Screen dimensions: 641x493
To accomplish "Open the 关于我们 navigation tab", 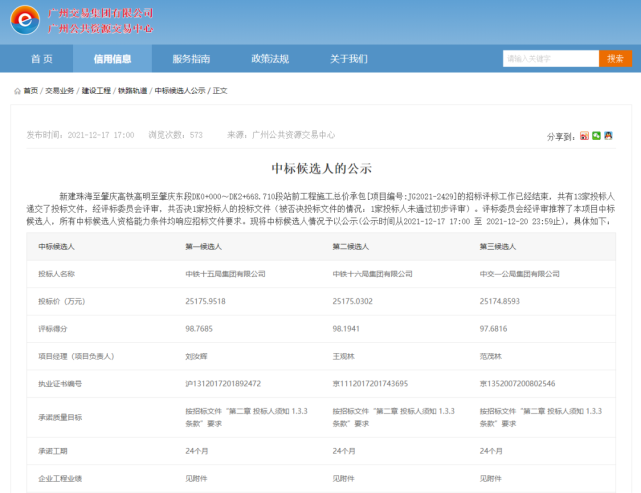I will click(349, 59).
